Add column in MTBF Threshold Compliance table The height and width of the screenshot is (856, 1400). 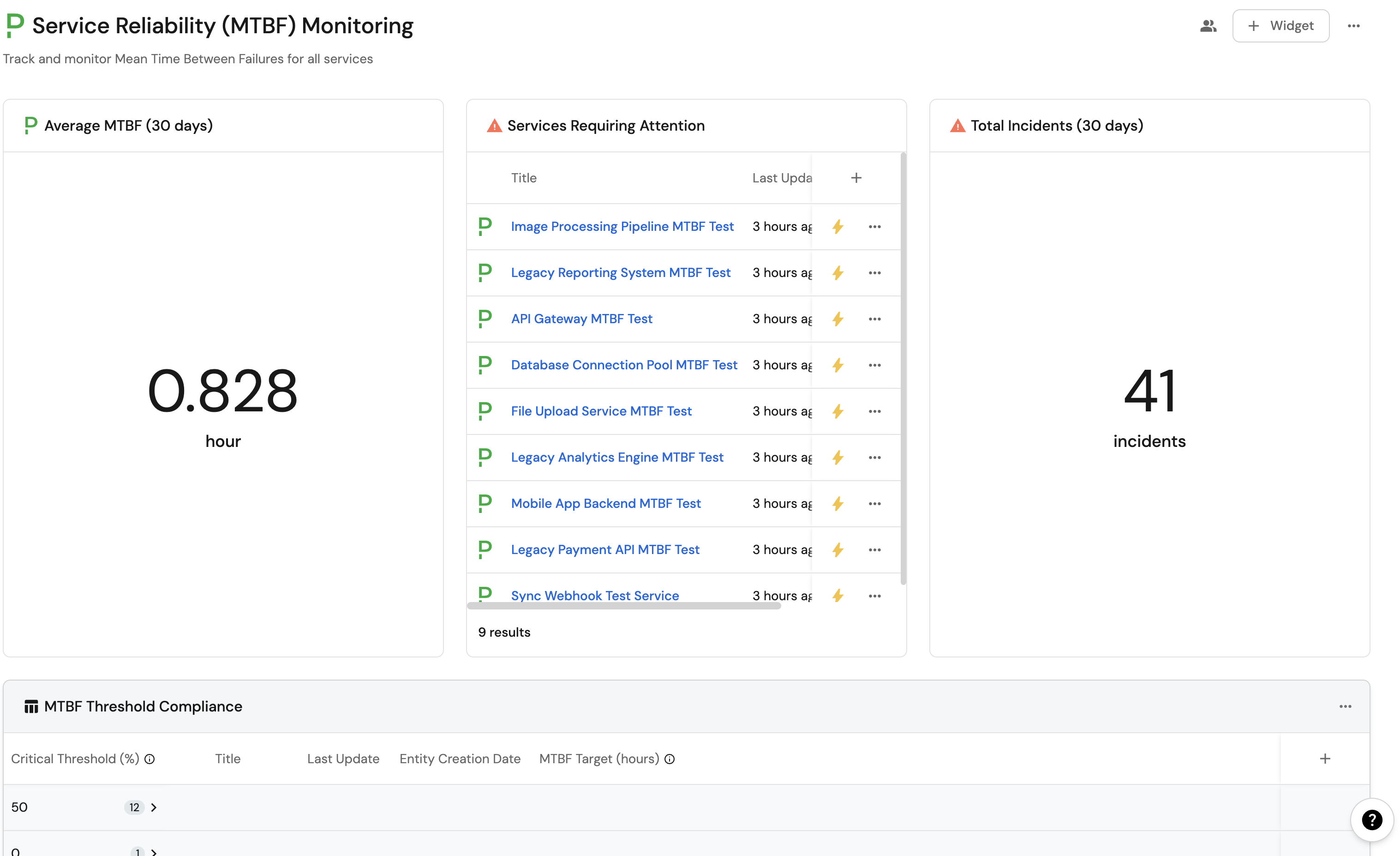click(1324, 759)
